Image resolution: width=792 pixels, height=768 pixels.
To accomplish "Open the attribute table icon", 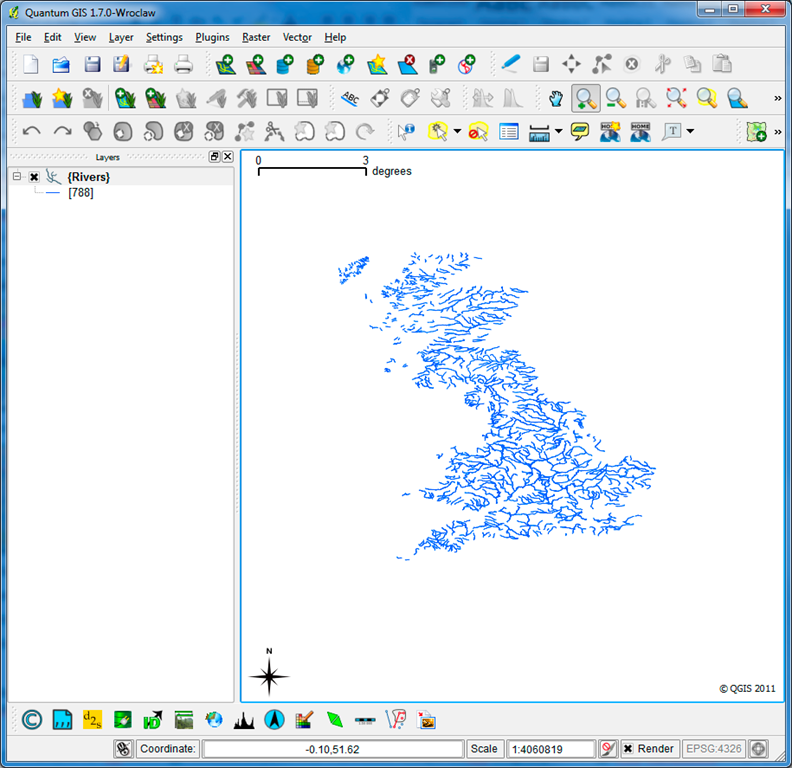I will point(509,132).
